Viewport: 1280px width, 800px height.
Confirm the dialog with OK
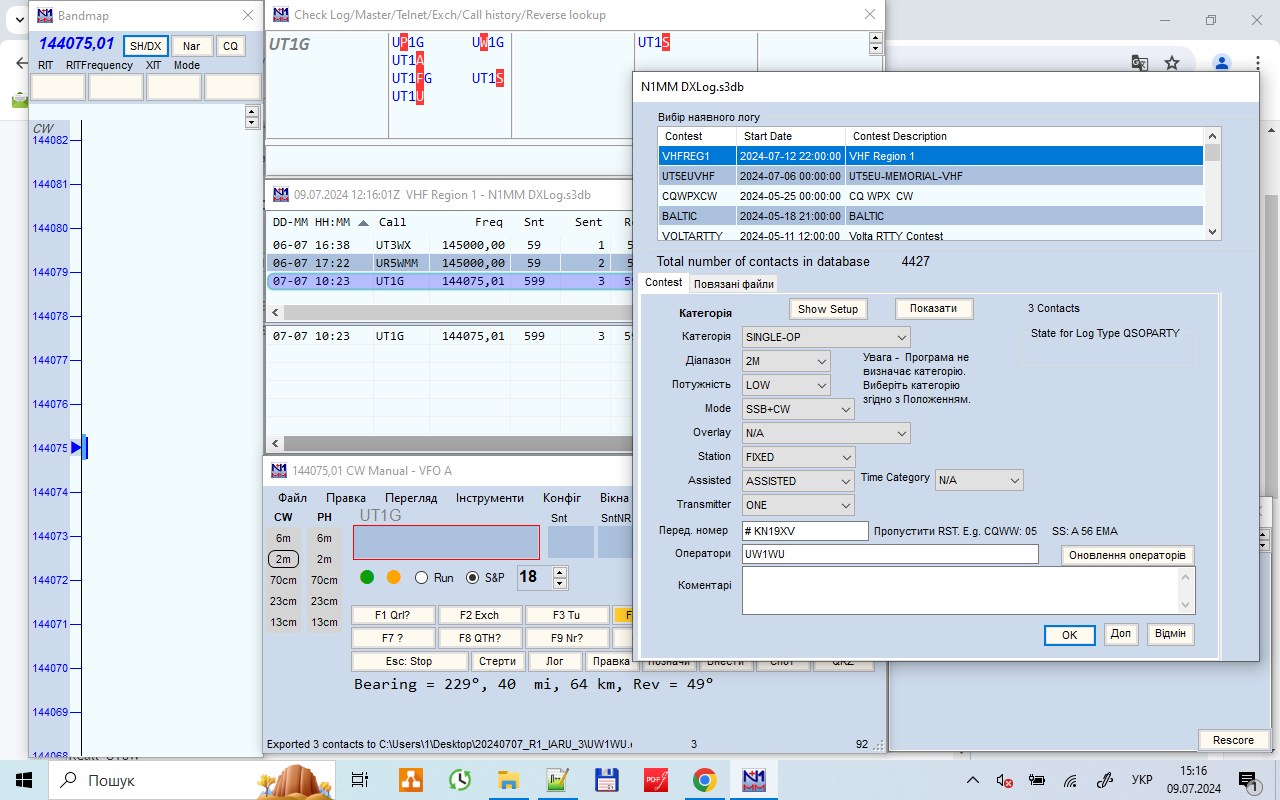tap(1069, 635)
